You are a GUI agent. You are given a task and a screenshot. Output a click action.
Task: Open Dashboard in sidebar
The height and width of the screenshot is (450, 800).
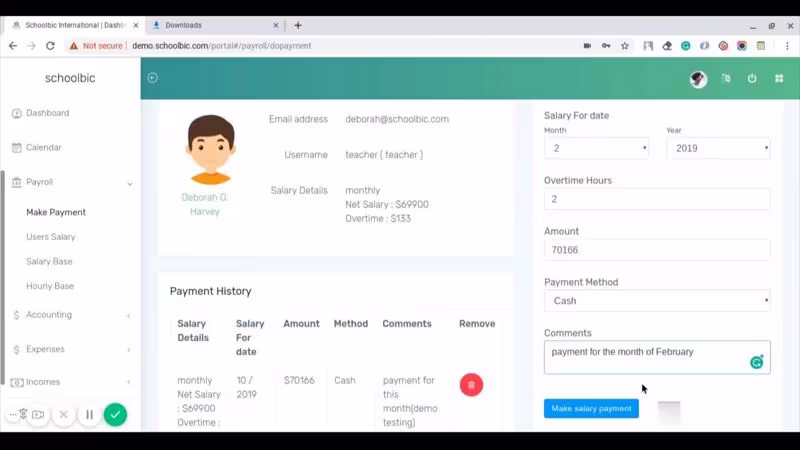(x=47, y=113)
